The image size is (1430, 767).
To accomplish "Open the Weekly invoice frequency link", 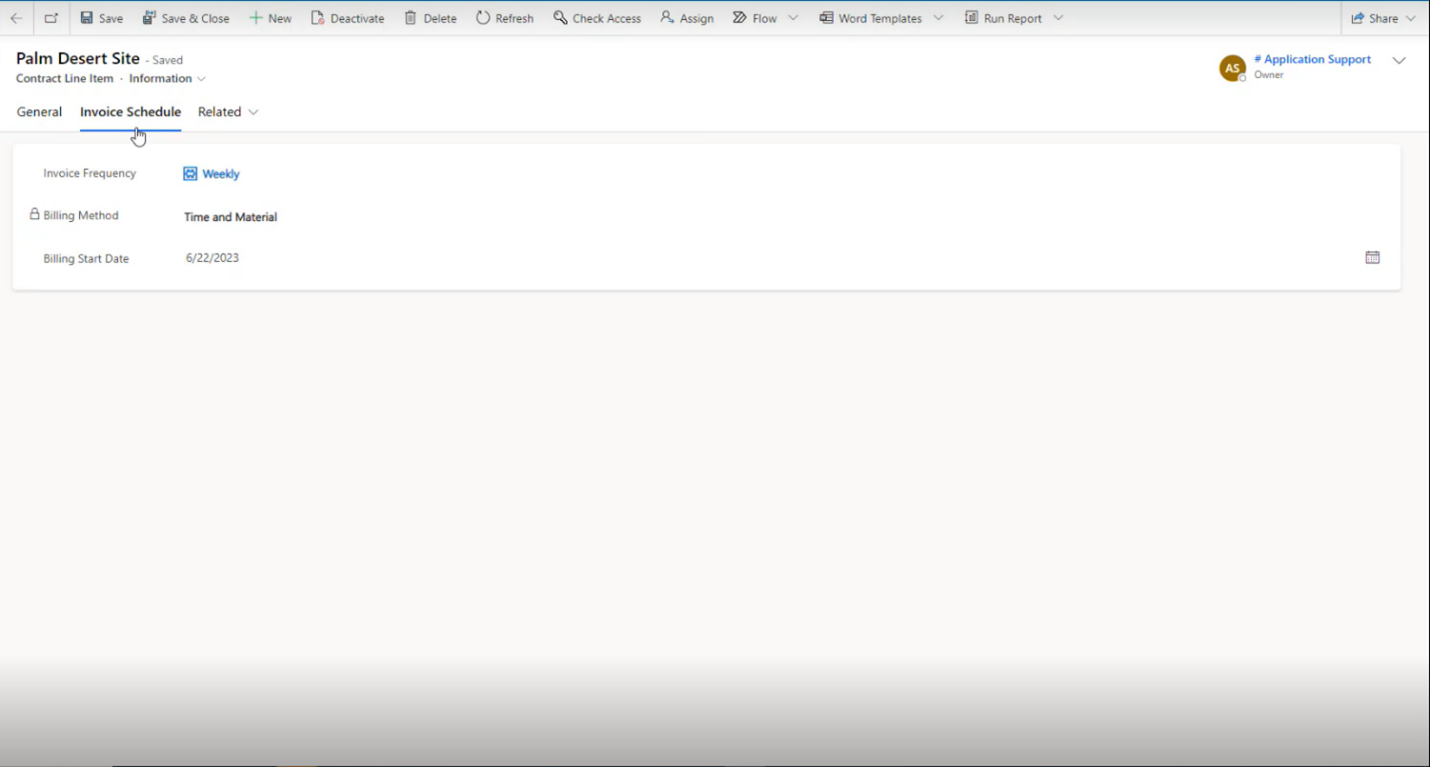I will point(220,174).
